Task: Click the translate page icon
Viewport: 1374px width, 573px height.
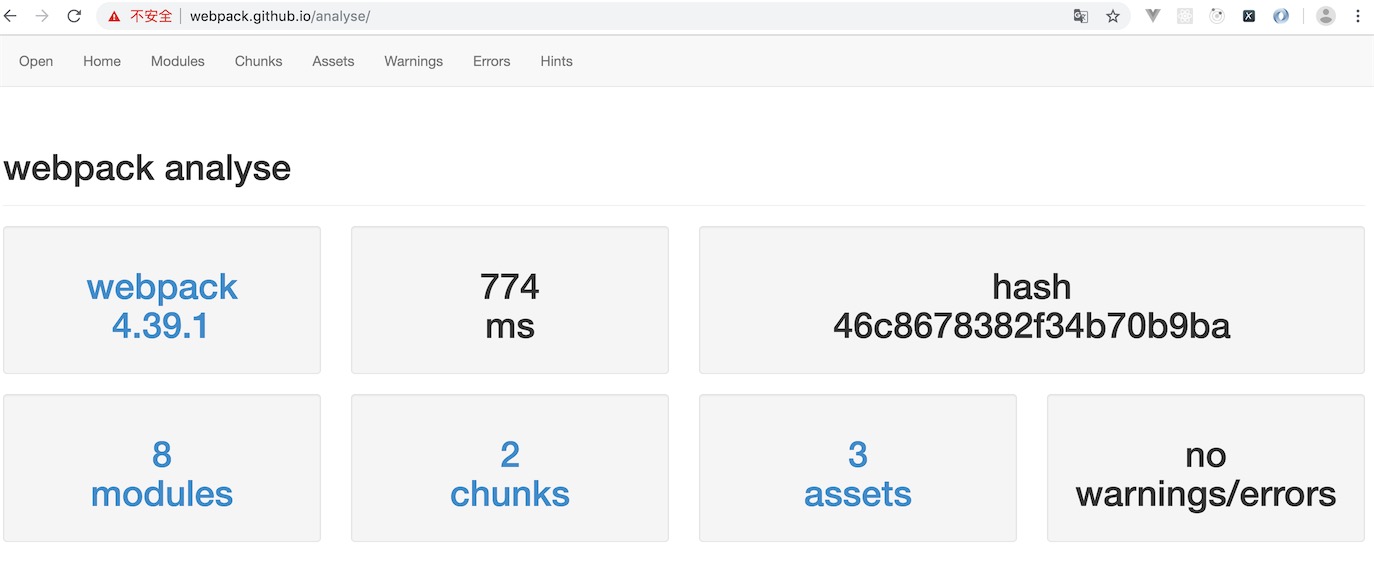Action: pyautogui.click(x=1081, y=16)
